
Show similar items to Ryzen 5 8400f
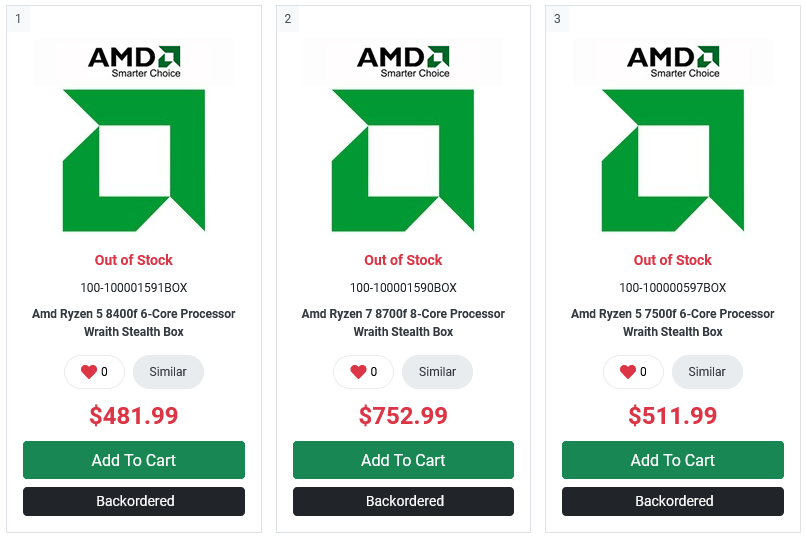click(x=168, y=372)
